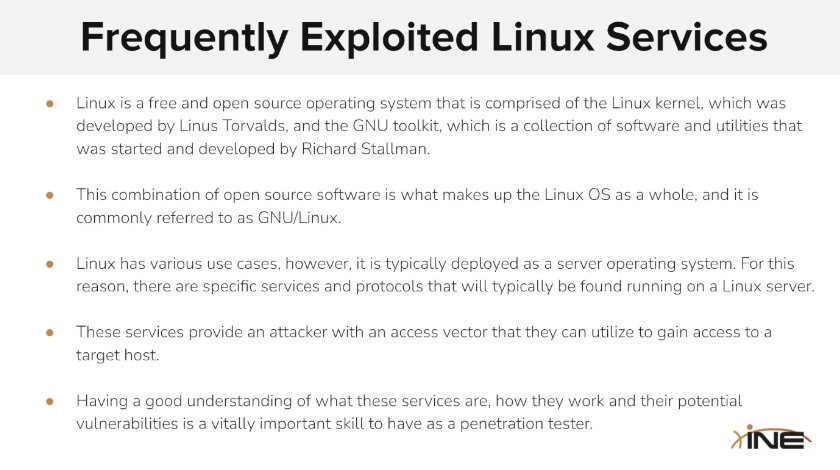Click the phrase "Linux kernel" in the first bullet
The height and width of the screenshot is (470, 840).
click(616, 104)
